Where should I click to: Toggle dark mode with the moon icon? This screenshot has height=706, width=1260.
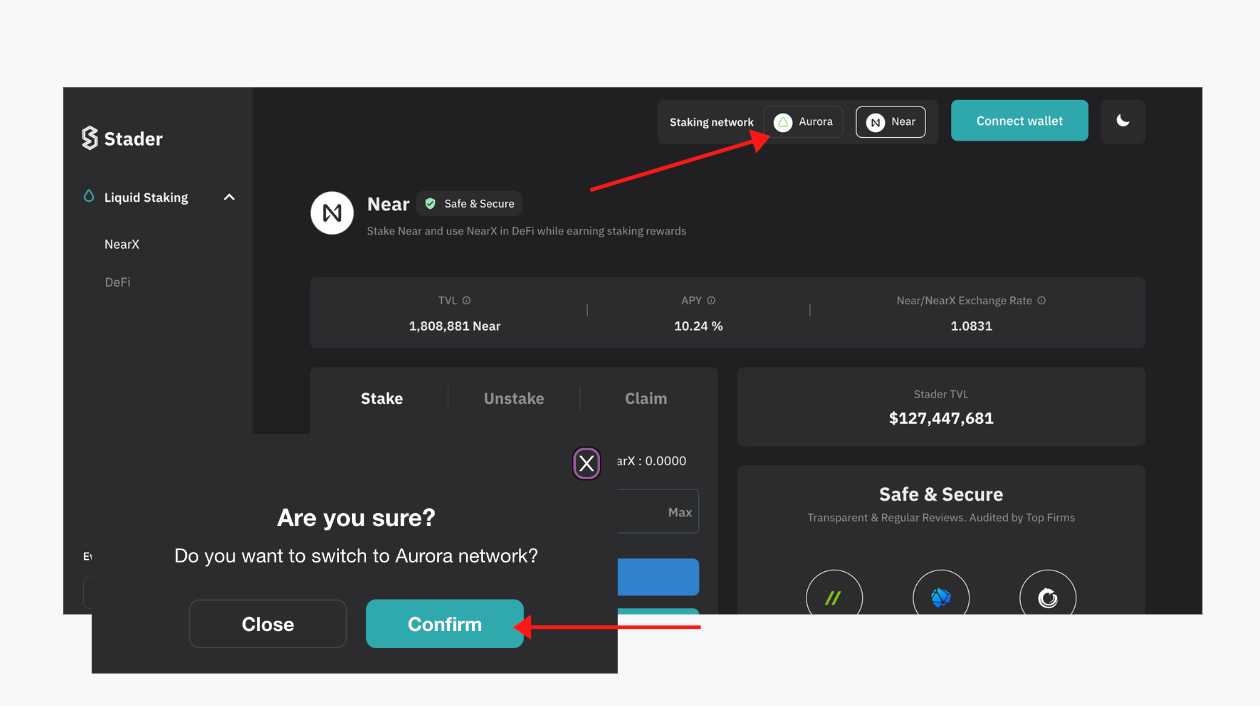(x=1123, y=121)
